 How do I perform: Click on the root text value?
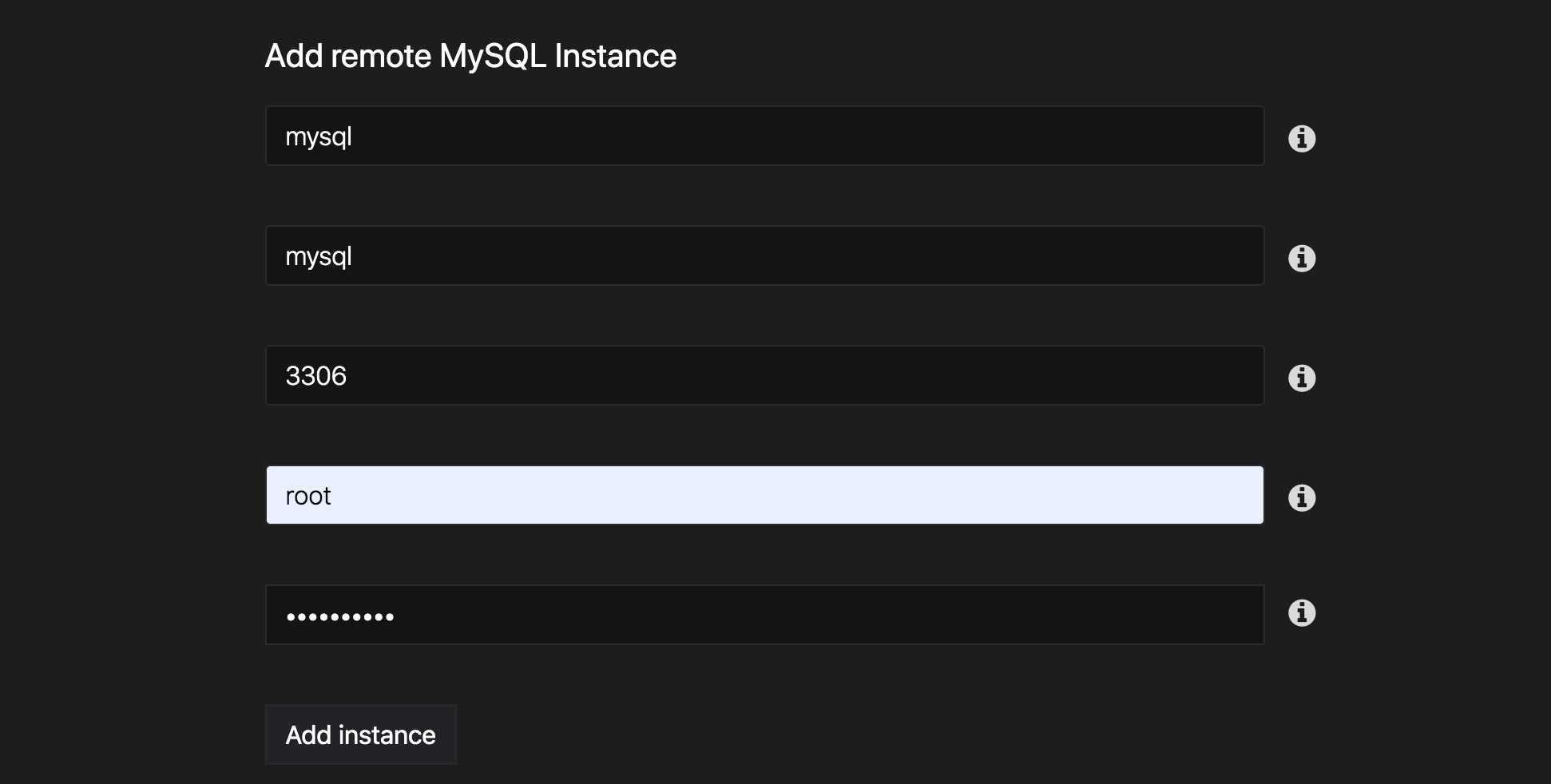pyautogui.click(x=308, y=497)
